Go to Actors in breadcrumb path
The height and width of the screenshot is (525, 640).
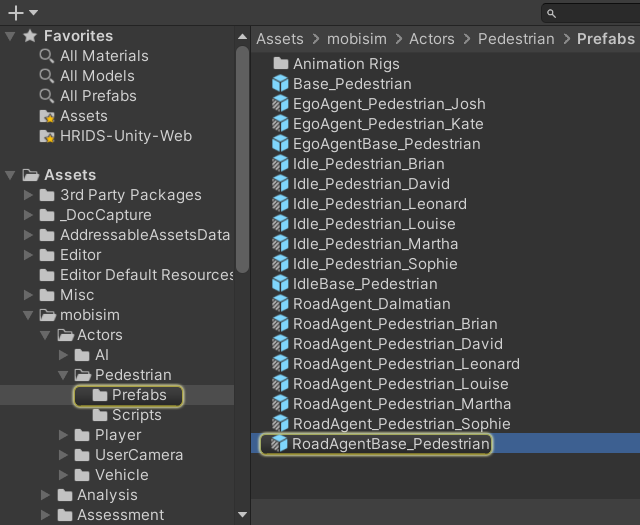[432, 39]
